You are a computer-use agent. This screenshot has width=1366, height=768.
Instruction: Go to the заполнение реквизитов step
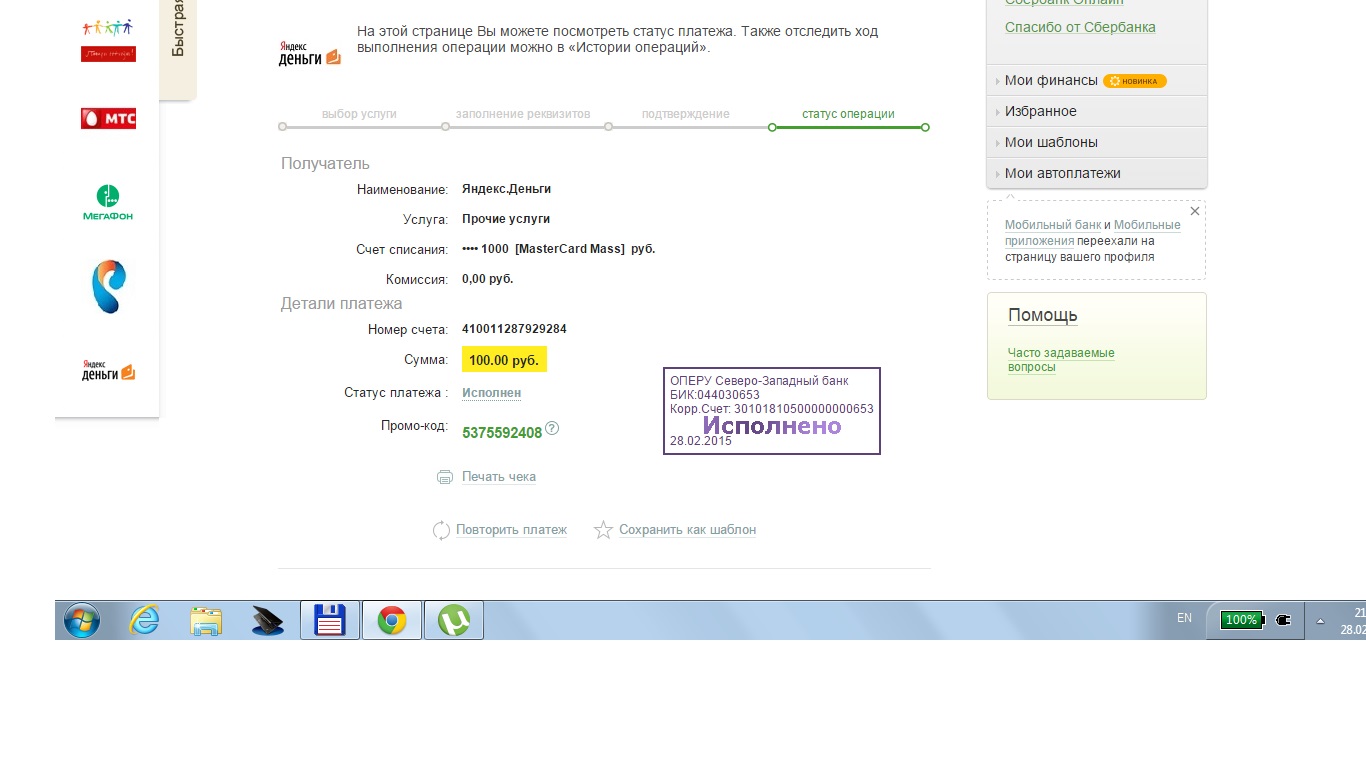pyautogui.click(x=523, y=114)
